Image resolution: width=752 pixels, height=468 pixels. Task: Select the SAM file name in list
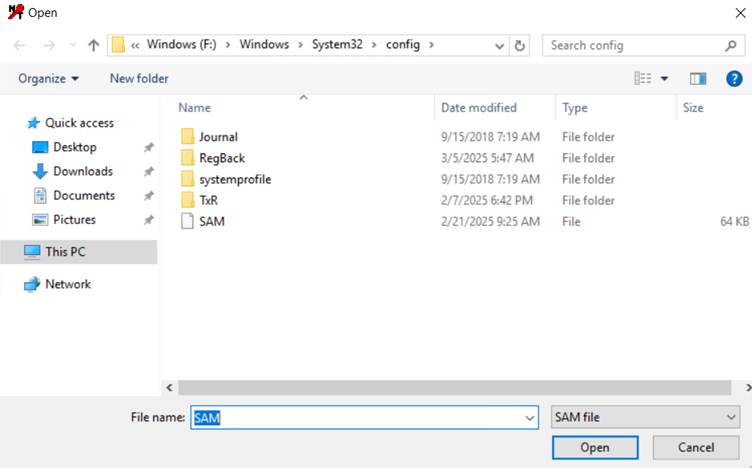(x=212, y=222)
